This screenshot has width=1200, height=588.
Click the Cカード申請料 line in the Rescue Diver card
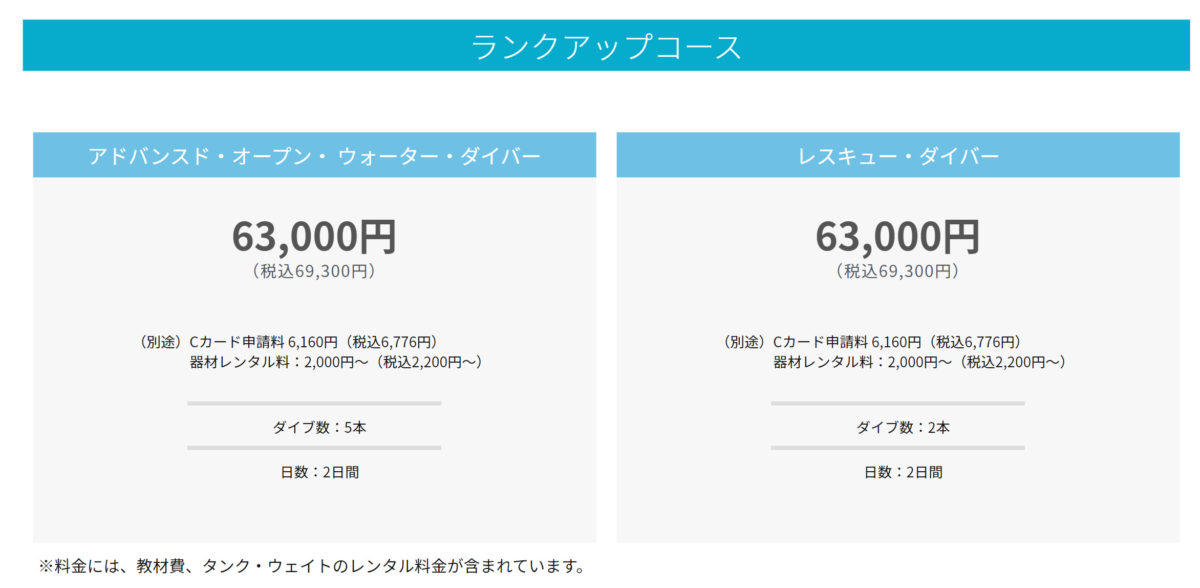click(896, 342)
